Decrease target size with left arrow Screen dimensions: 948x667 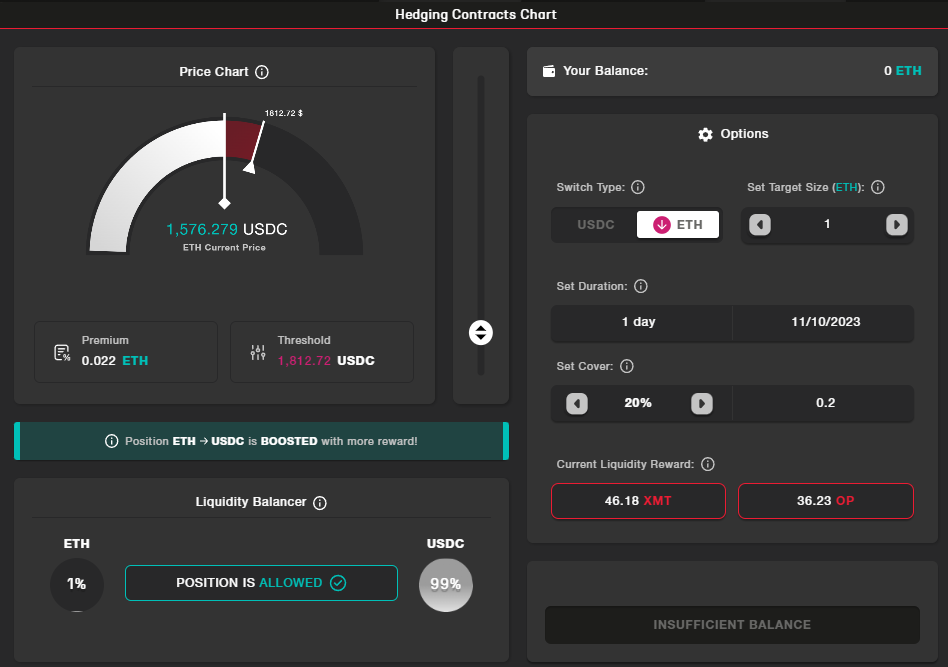pos(760,225)
